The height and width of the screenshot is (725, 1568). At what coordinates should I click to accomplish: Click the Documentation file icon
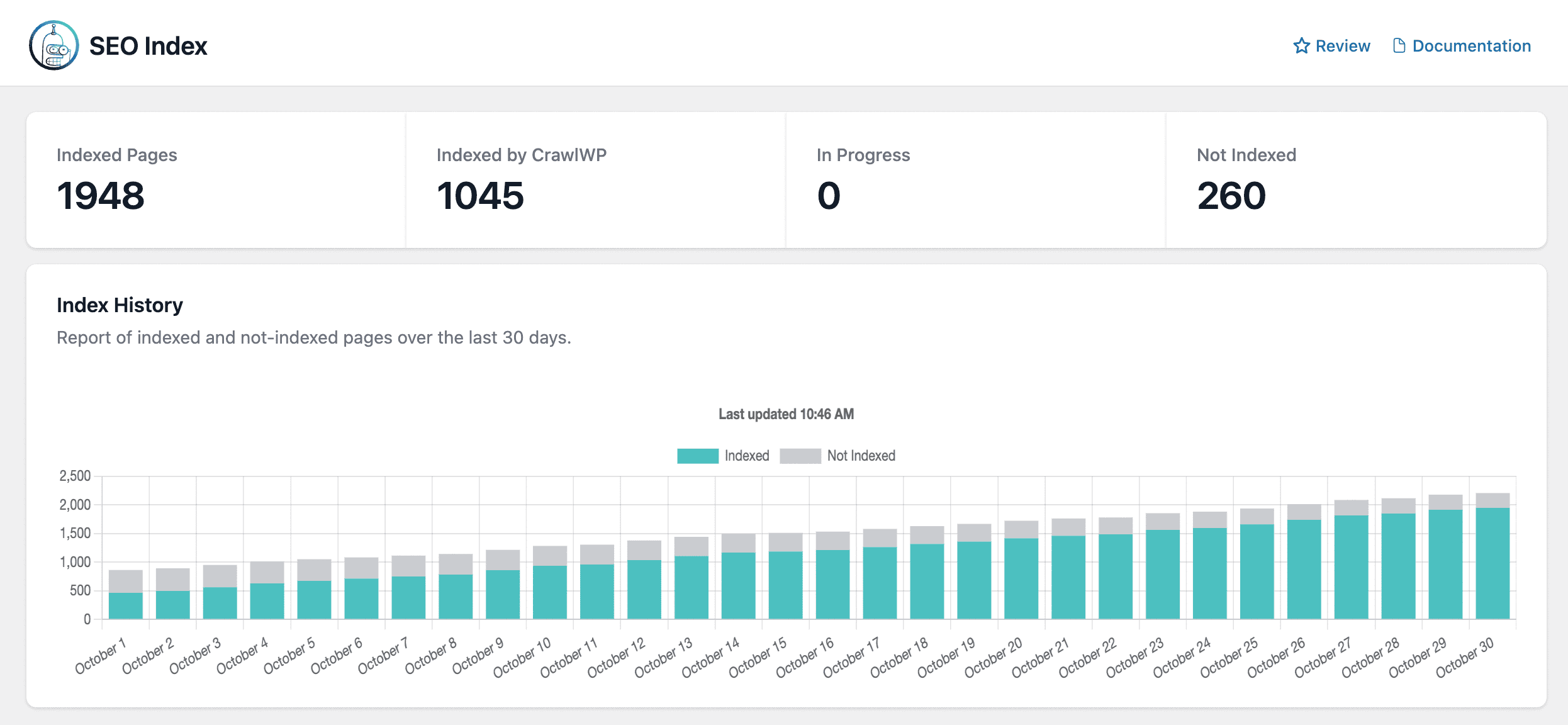point(1399,46)
